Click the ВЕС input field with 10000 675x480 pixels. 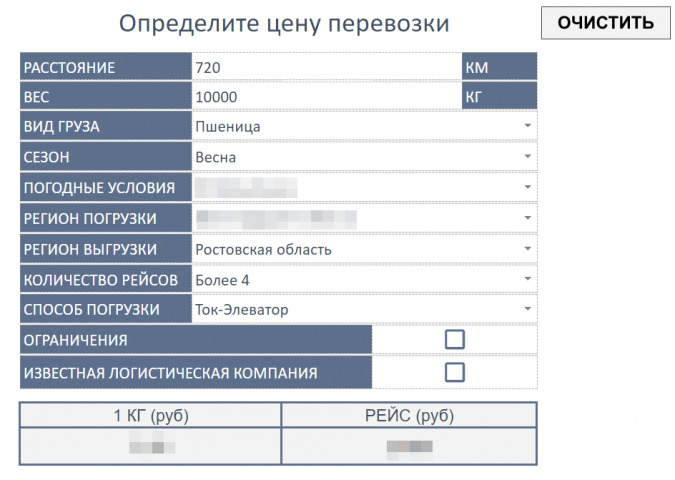pyautogui.click(x=327, y=96)
